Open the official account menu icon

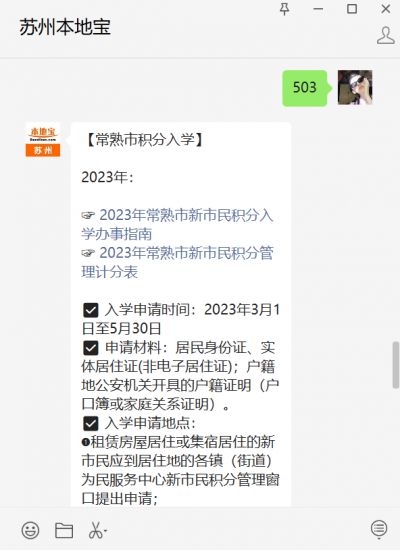[379, 529]
